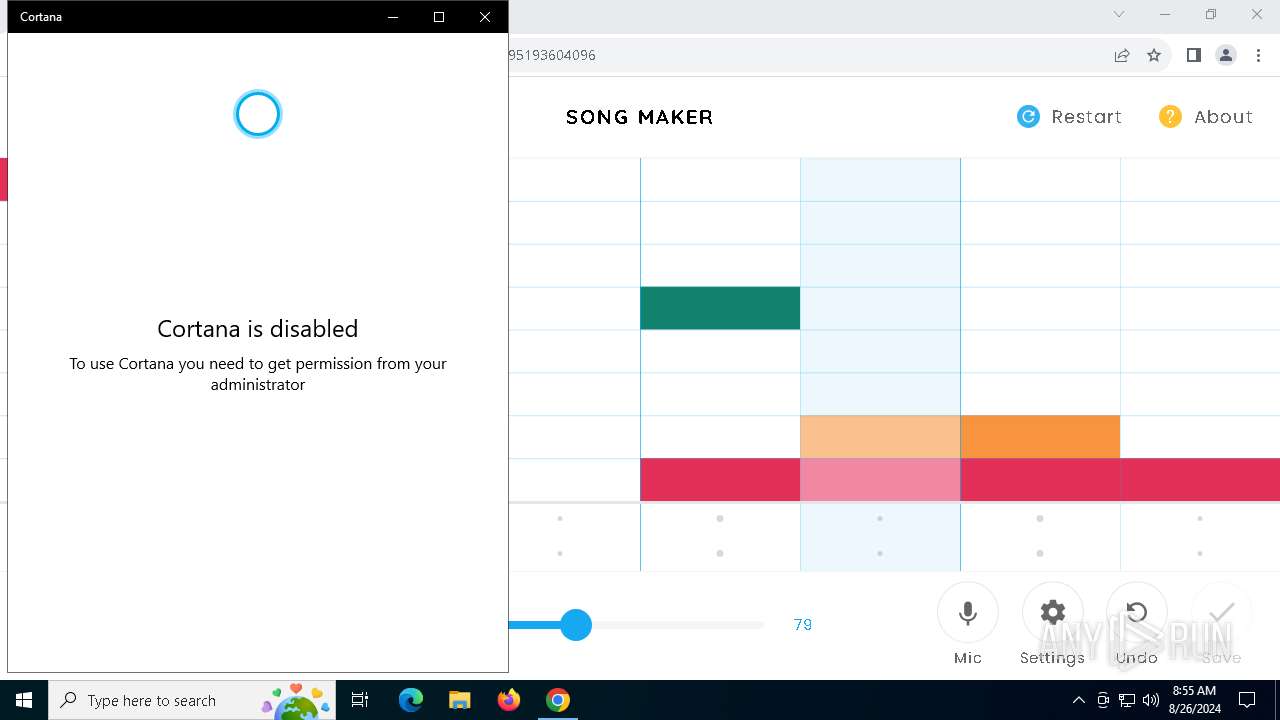Viewport: 1280px width, 720px height.
Task: Toggle the green note block
Action: pos(720,308)
